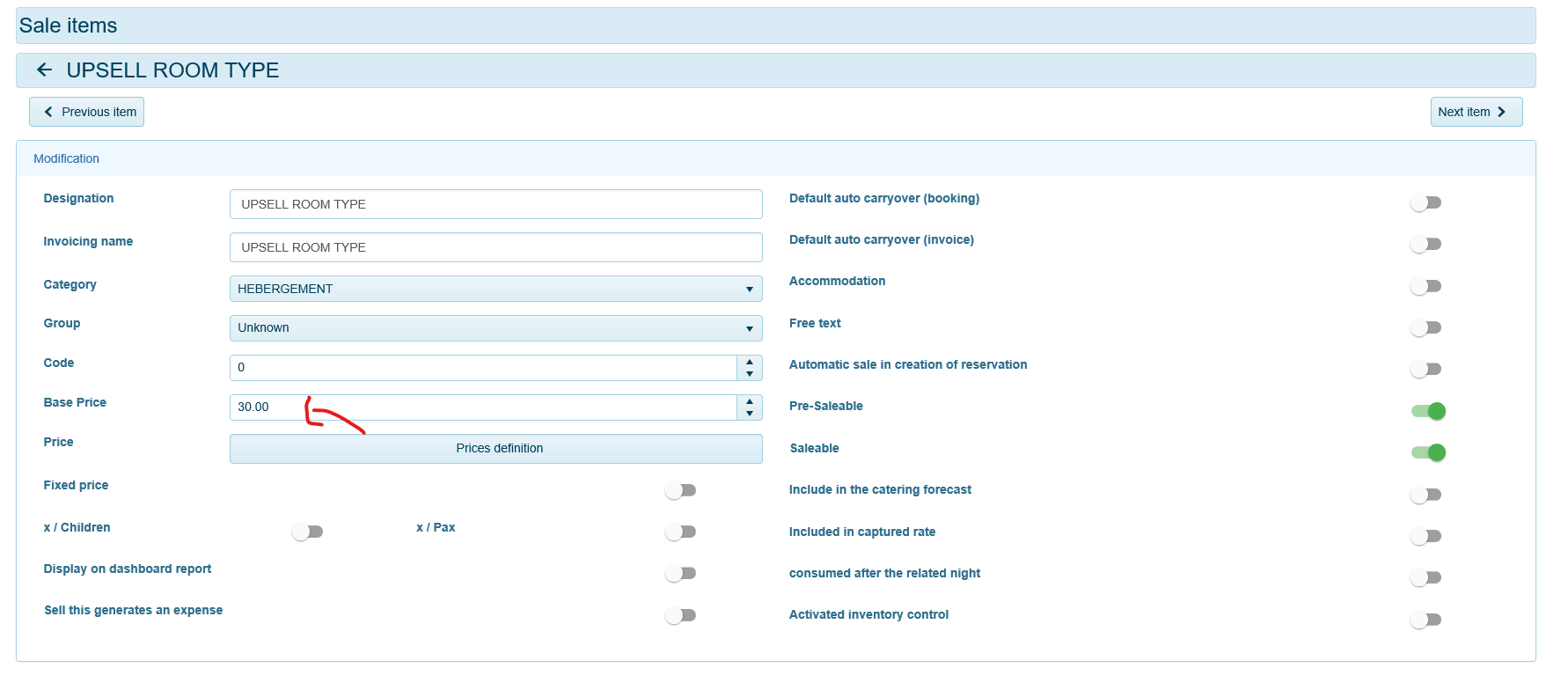Open the Category dropdown showing HEBERGEMENT
Viewport: 1568px width, 690px height.
click(496, 289)
